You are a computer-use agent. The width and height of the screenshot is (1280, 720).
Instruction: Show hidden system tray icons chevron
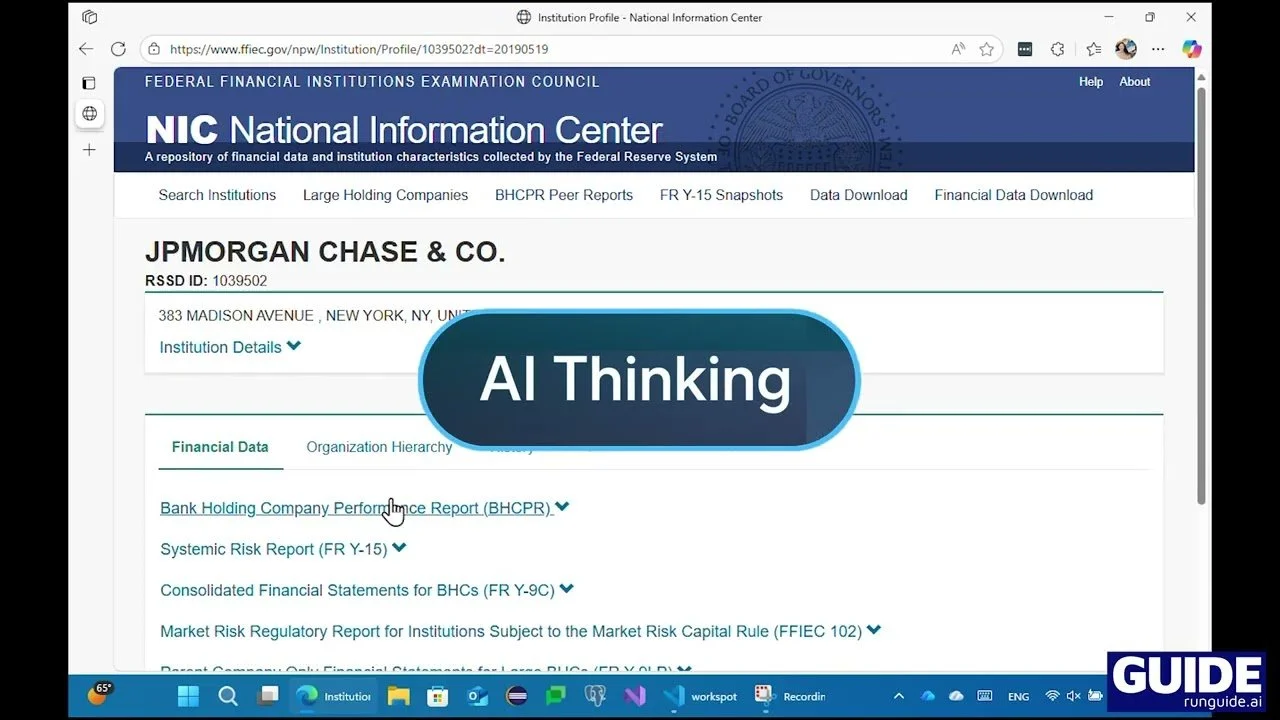898,696
